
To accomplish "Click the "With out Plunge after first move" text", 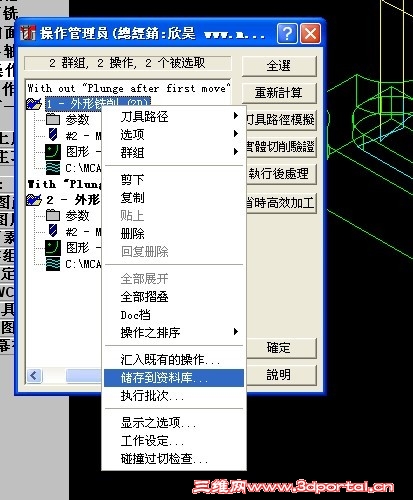I will tap(129, 88).
